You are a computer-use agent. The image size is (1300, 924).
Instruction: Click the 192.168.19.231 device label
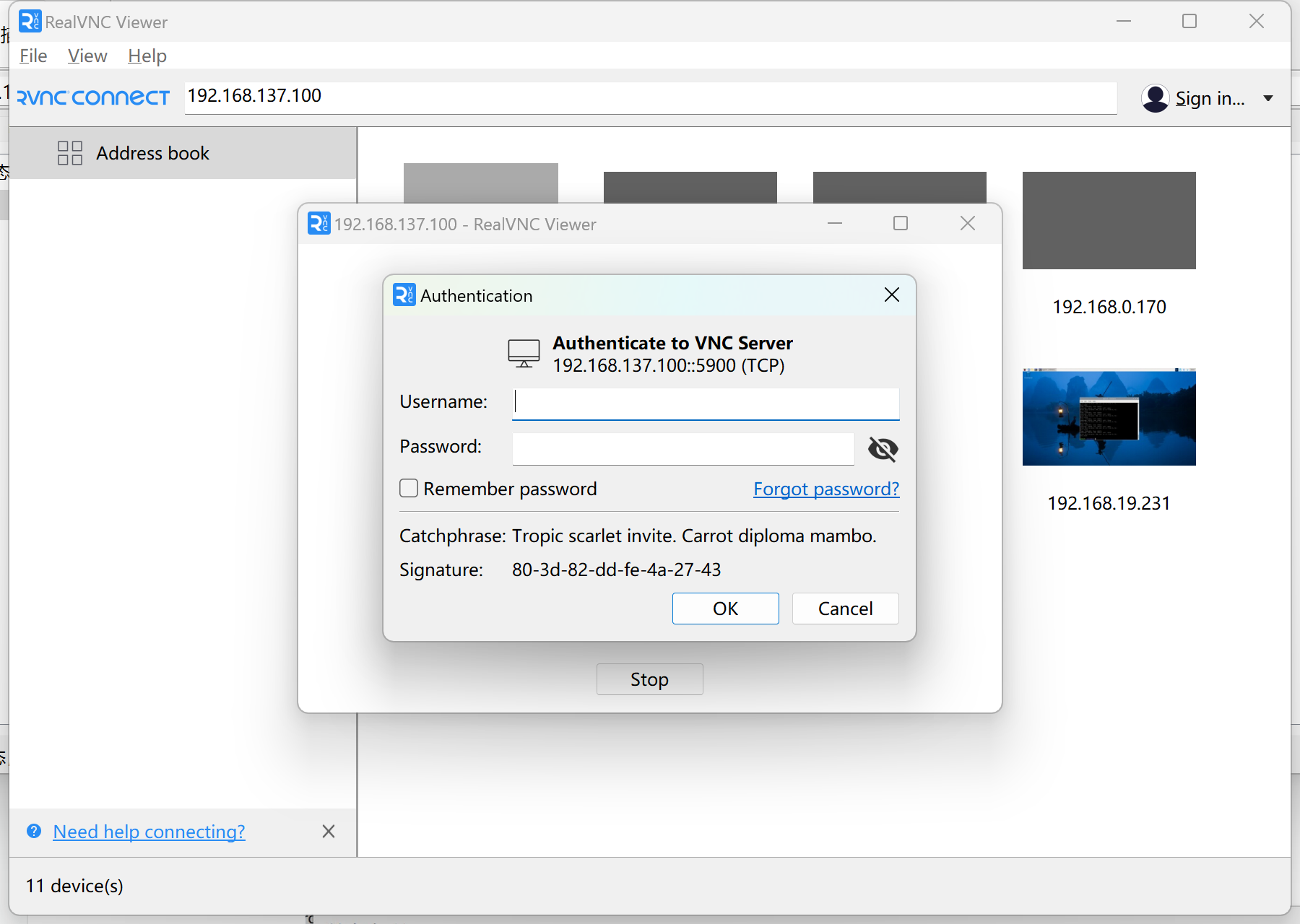pyautogui.click(x=1109, y=503)
